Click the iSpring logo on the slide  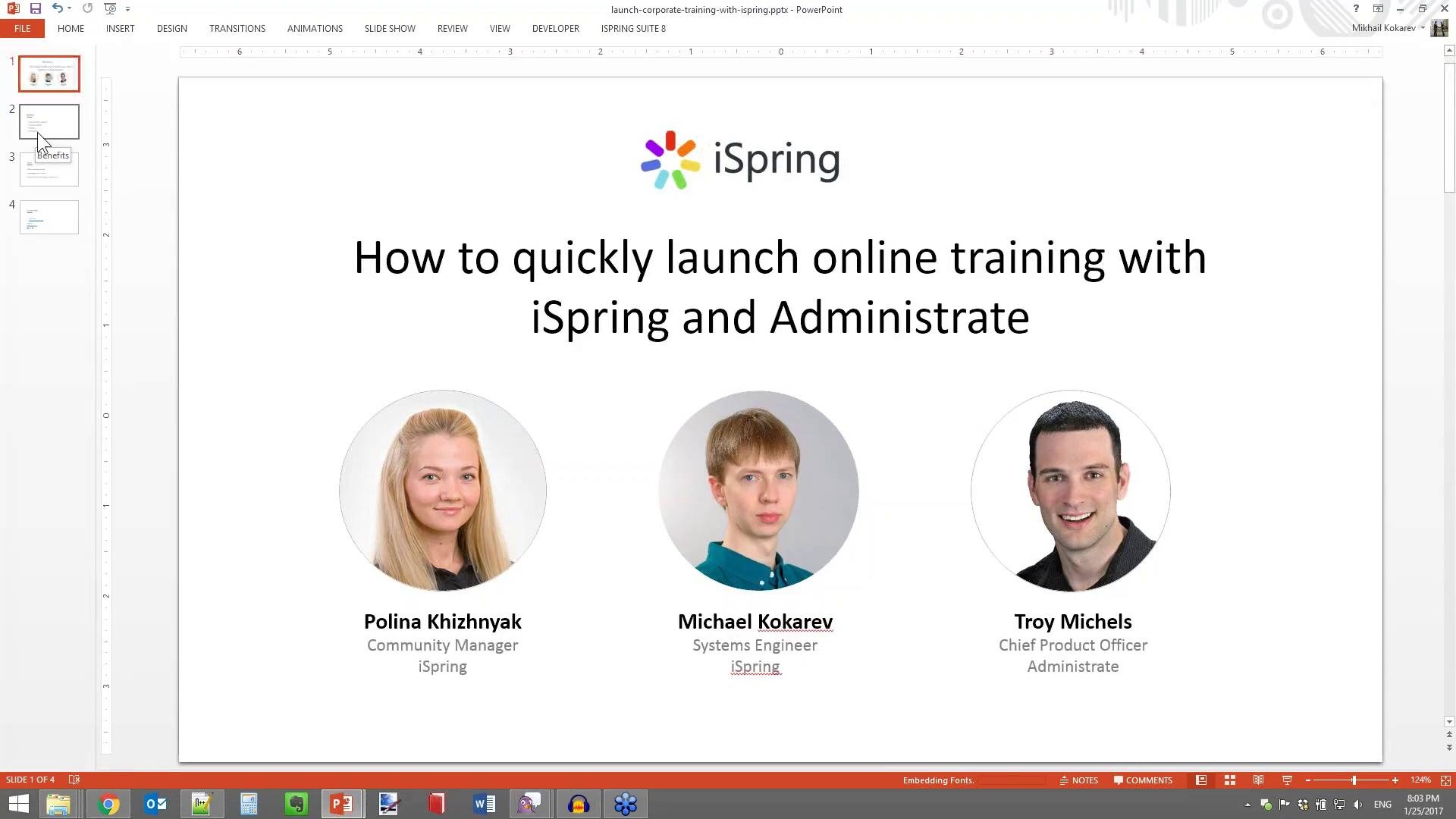click(x=740, y=160)
